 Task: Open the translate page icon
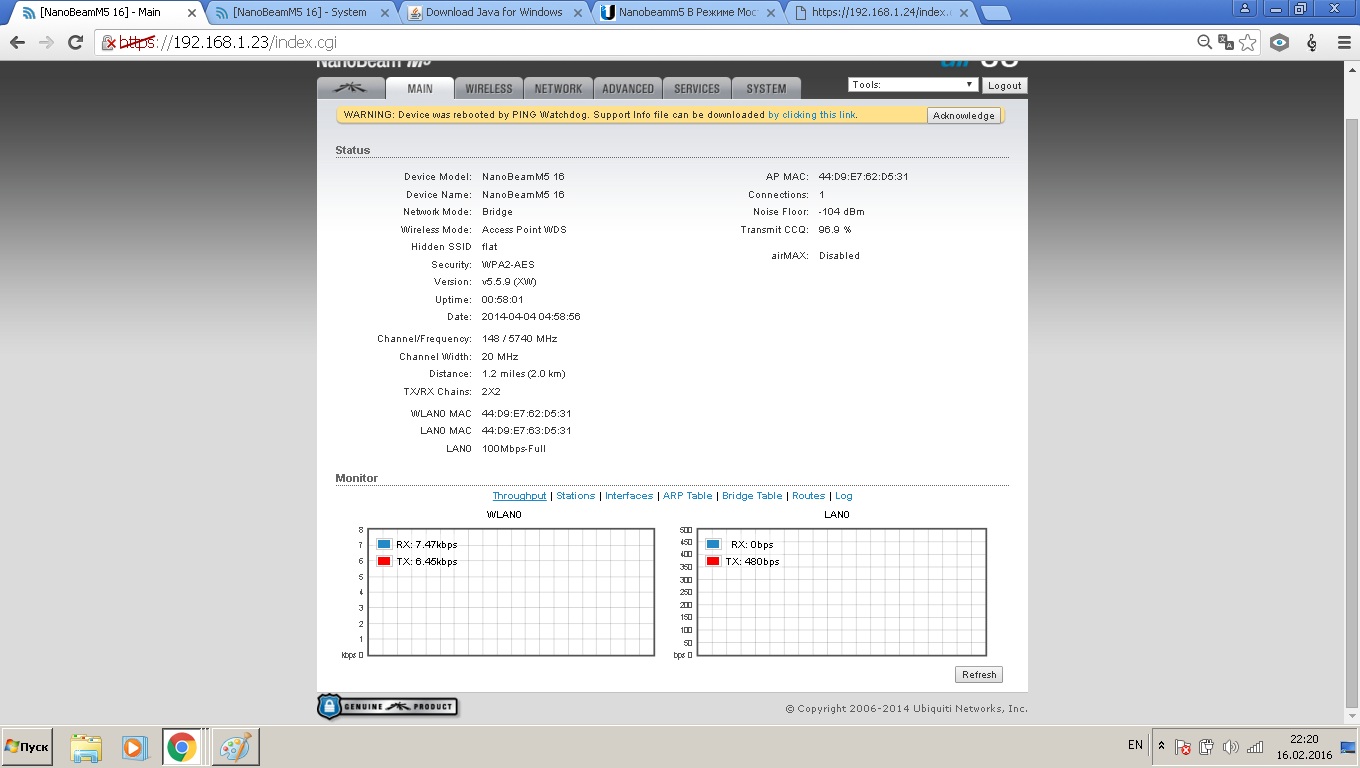pyautogui.click(x=1226, y=42)
